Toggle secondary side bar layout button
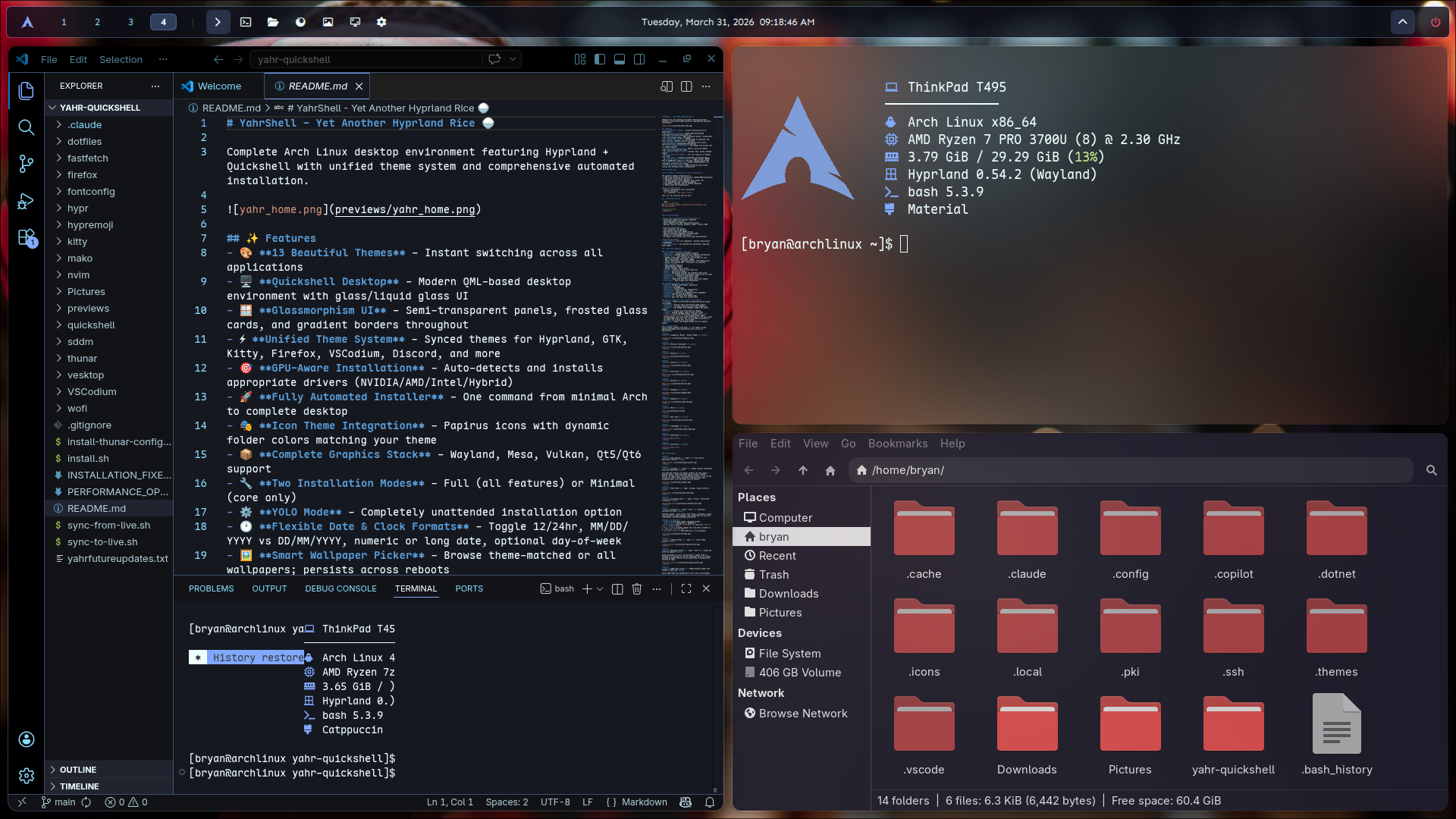This screenshot has height=819, width=1456. tap(639, 59)
